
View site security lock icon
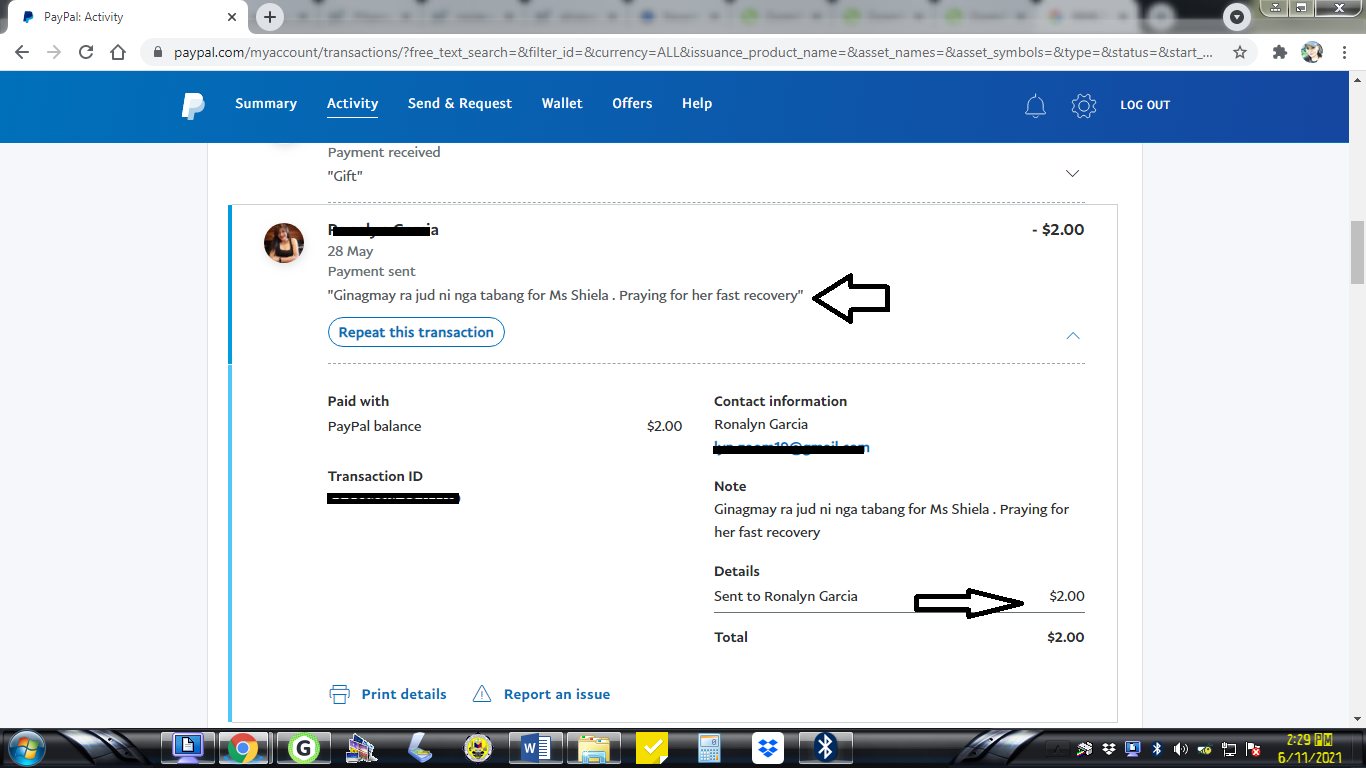[x=158, y=52]
